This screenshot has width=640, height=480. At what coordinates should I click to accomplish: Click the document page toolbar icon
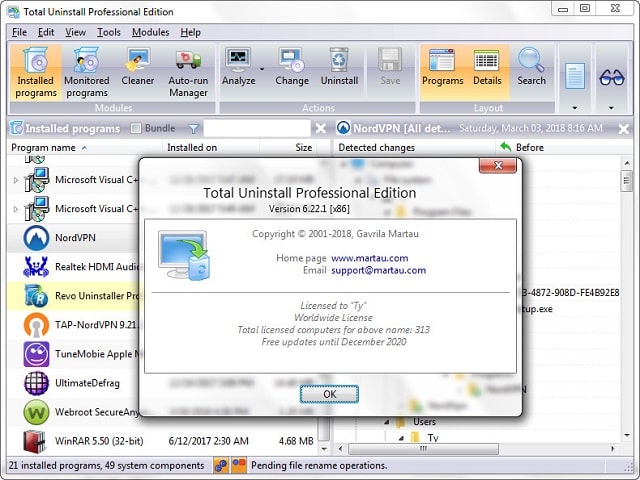coord(575,76)
